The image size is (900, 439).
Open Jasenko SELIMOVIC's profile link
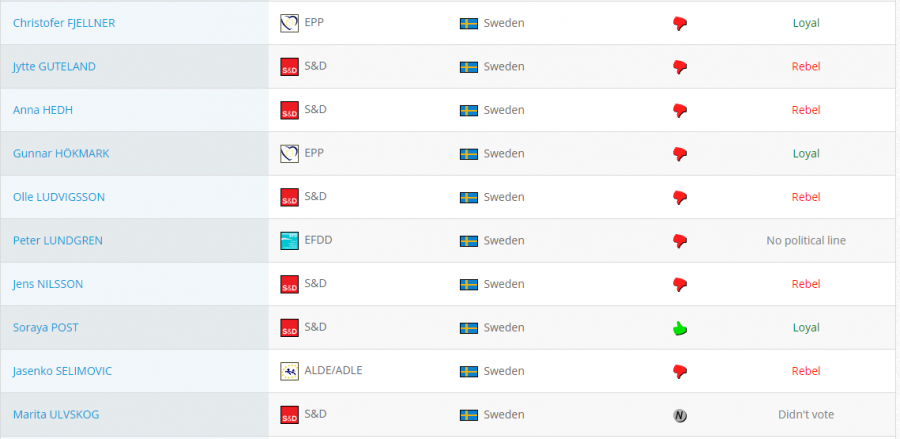pyautogui.click(x=62, y=371)
